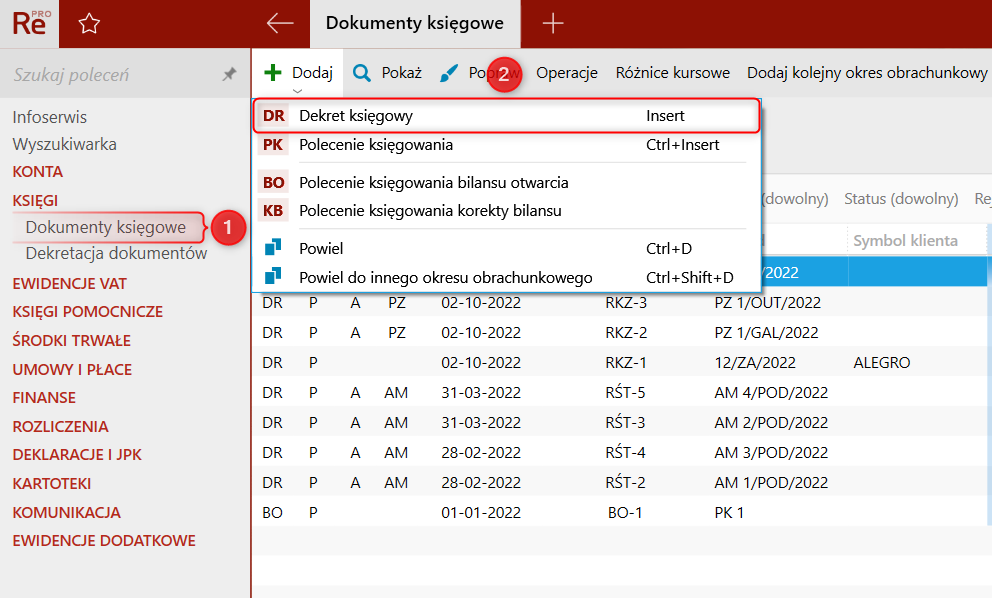Click the back arrow icon

coord(280,24)
